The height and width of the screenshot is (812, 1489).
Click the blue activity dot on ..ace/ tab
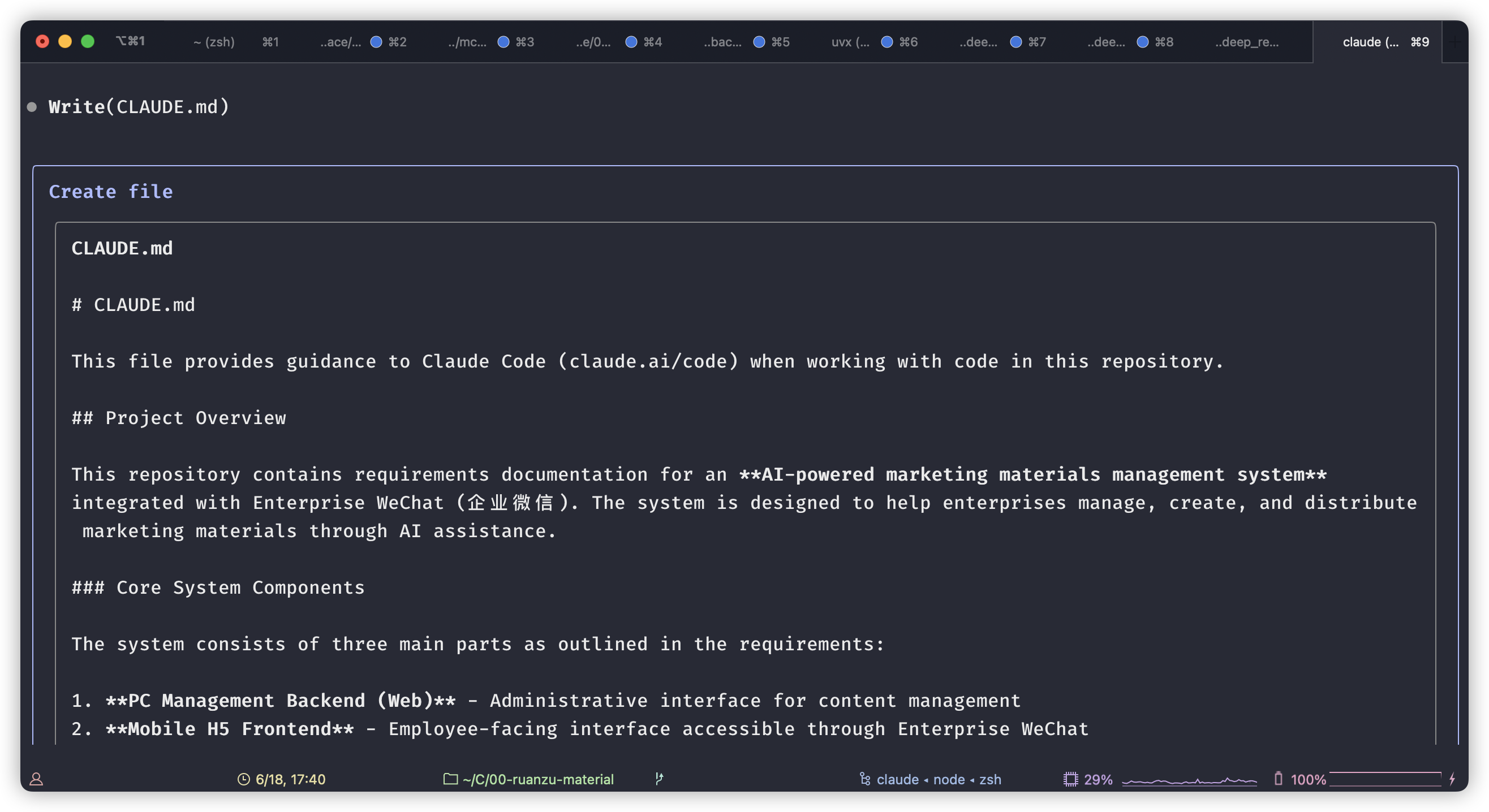click(x=376, y=42)
